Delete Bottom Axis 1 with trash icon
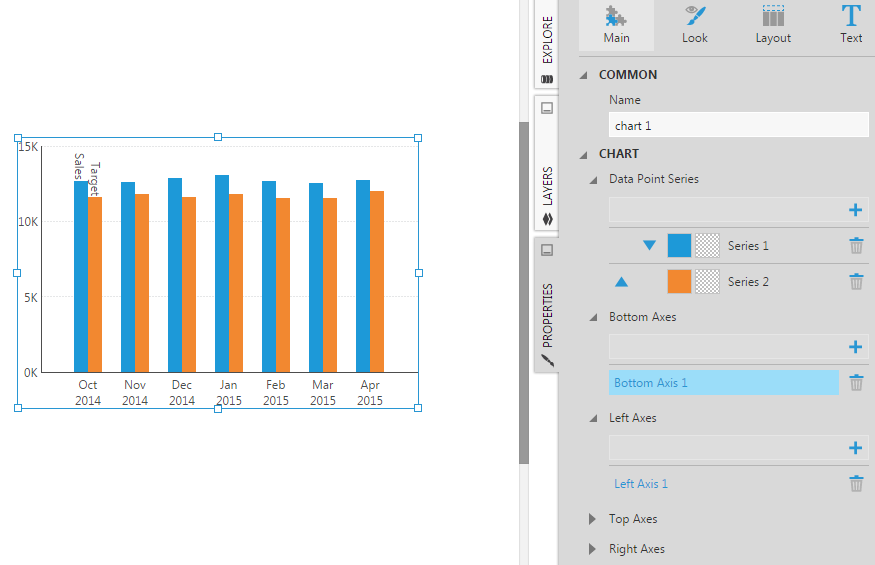 click(x=856, y=382)
